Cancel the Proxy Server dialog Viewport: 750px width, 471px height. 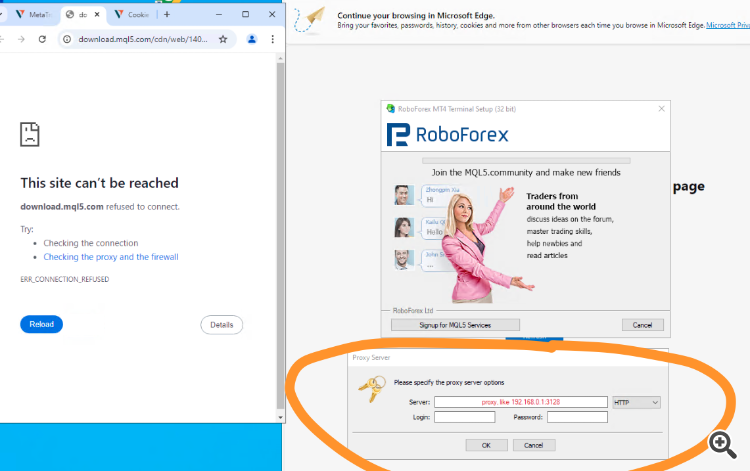coord(534,445)
